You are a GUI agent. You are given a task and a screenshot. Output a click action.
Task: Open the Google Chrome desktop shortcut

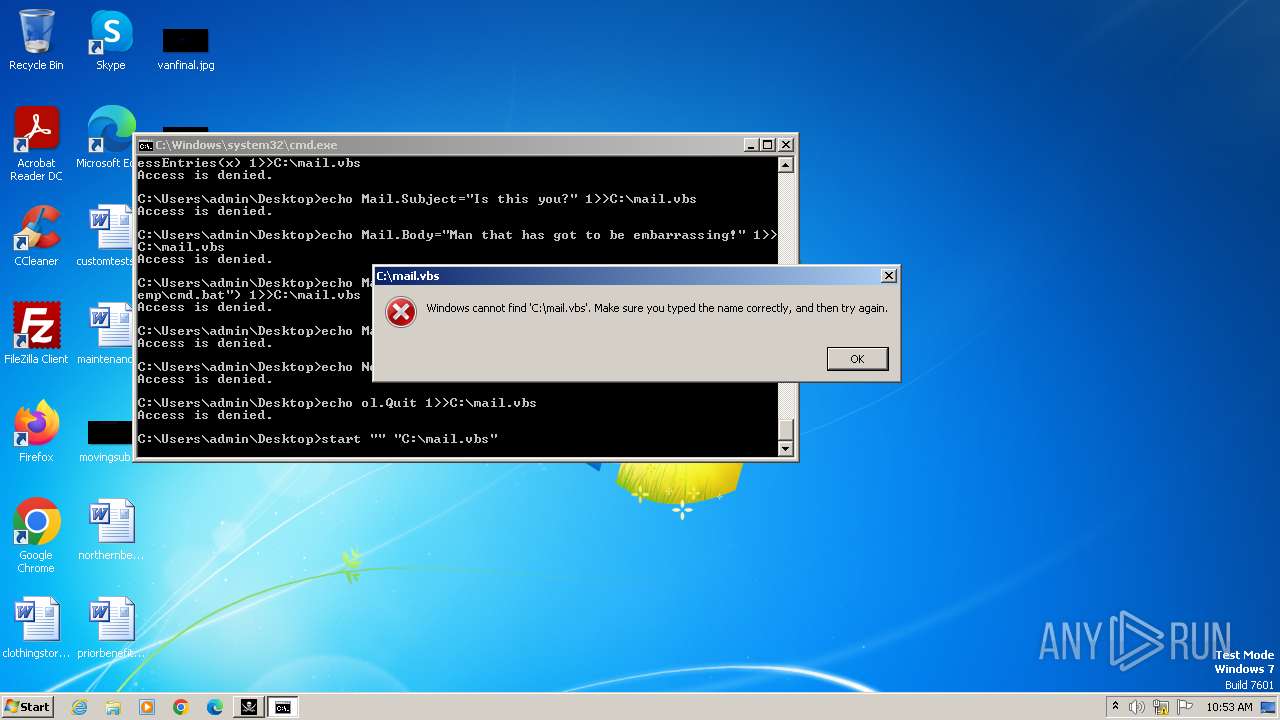pyautogui.click(x=36, y=536)
